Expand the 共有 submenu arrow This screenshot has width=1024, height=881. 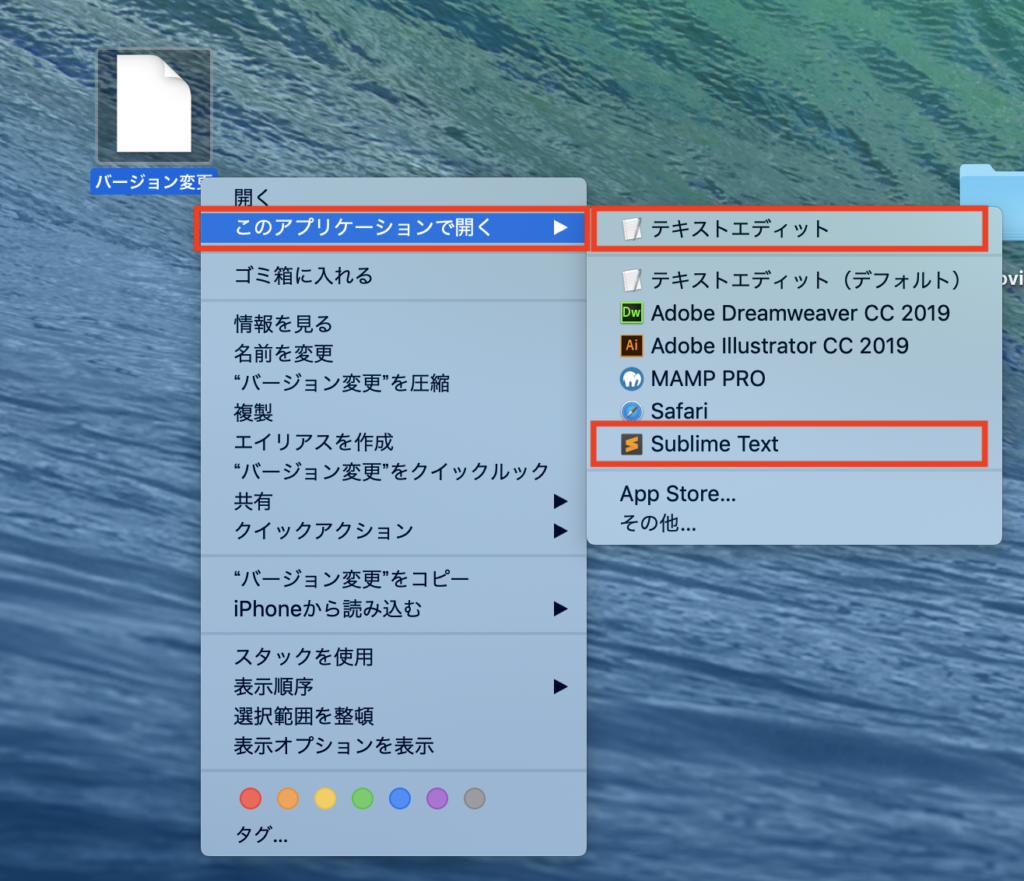(560, 501)
